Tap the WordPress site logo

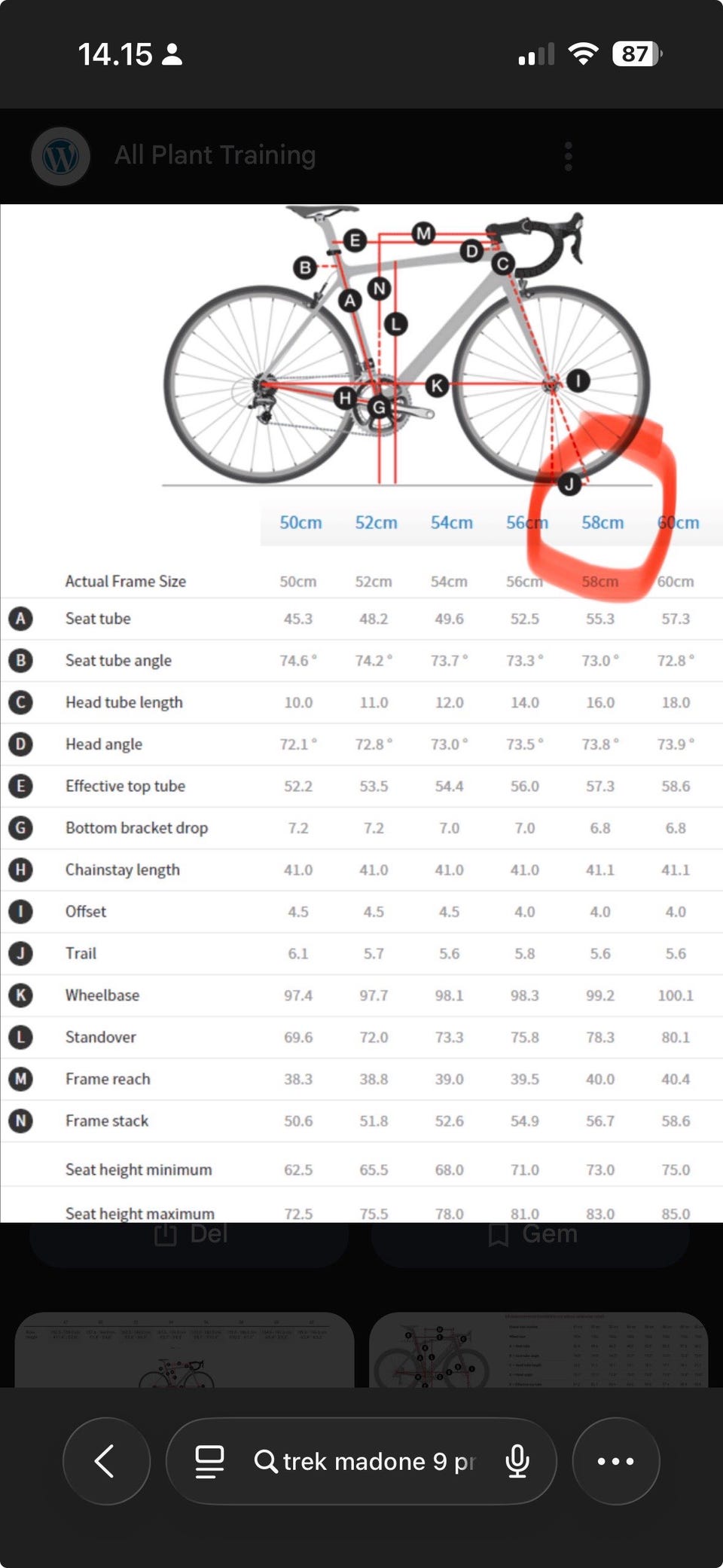pyautogui.click(x=61, y=156)
